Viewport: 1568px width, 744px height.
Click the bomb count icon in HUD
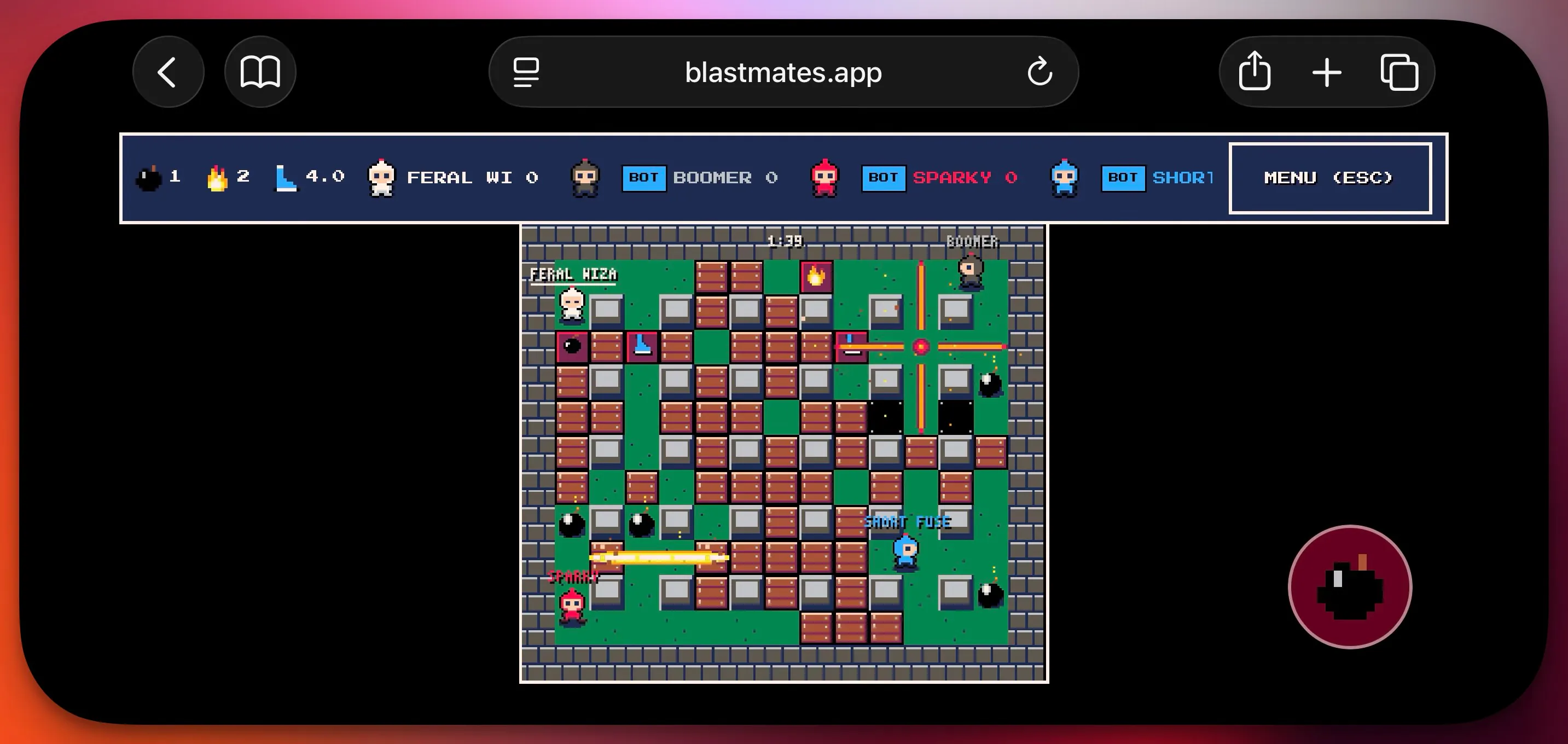point(148,178)
